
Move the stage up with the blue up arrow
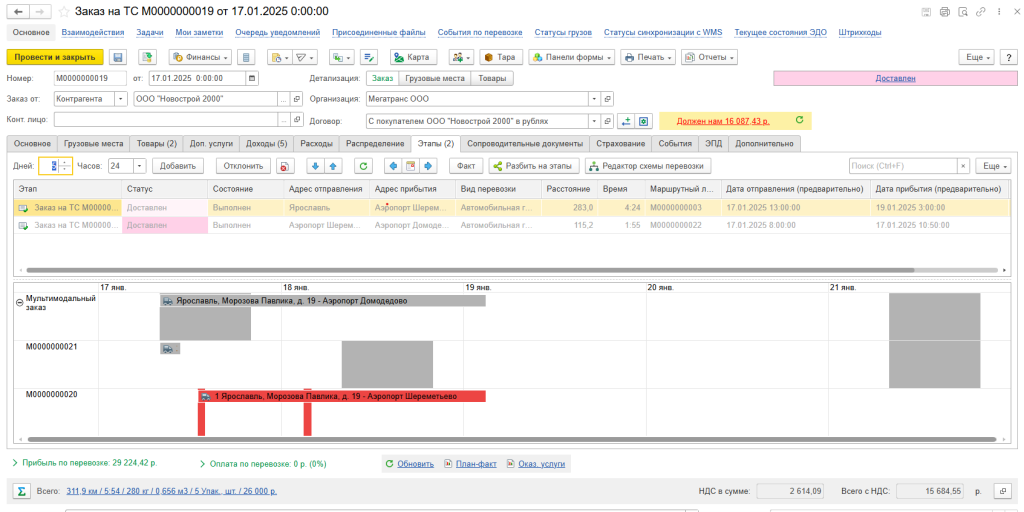pyautogui.click(x=334, y=166)
